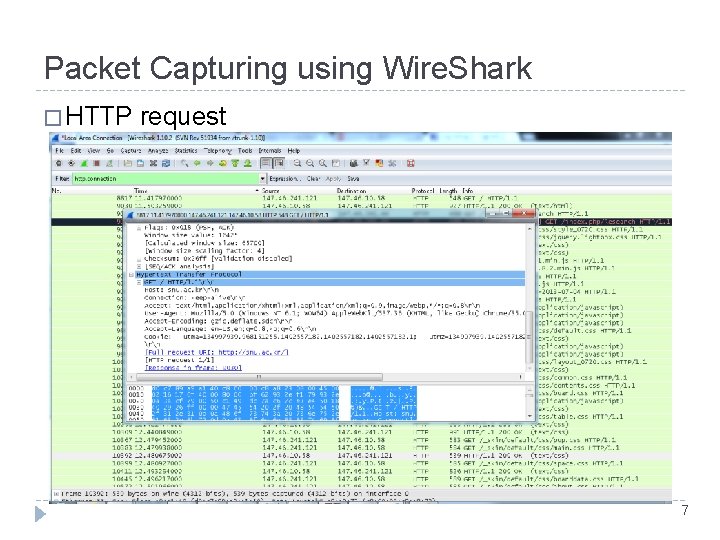This screenshot has width=720, height=540.
Task: Open the Telephony menu
Action: (x=218, y=151)
